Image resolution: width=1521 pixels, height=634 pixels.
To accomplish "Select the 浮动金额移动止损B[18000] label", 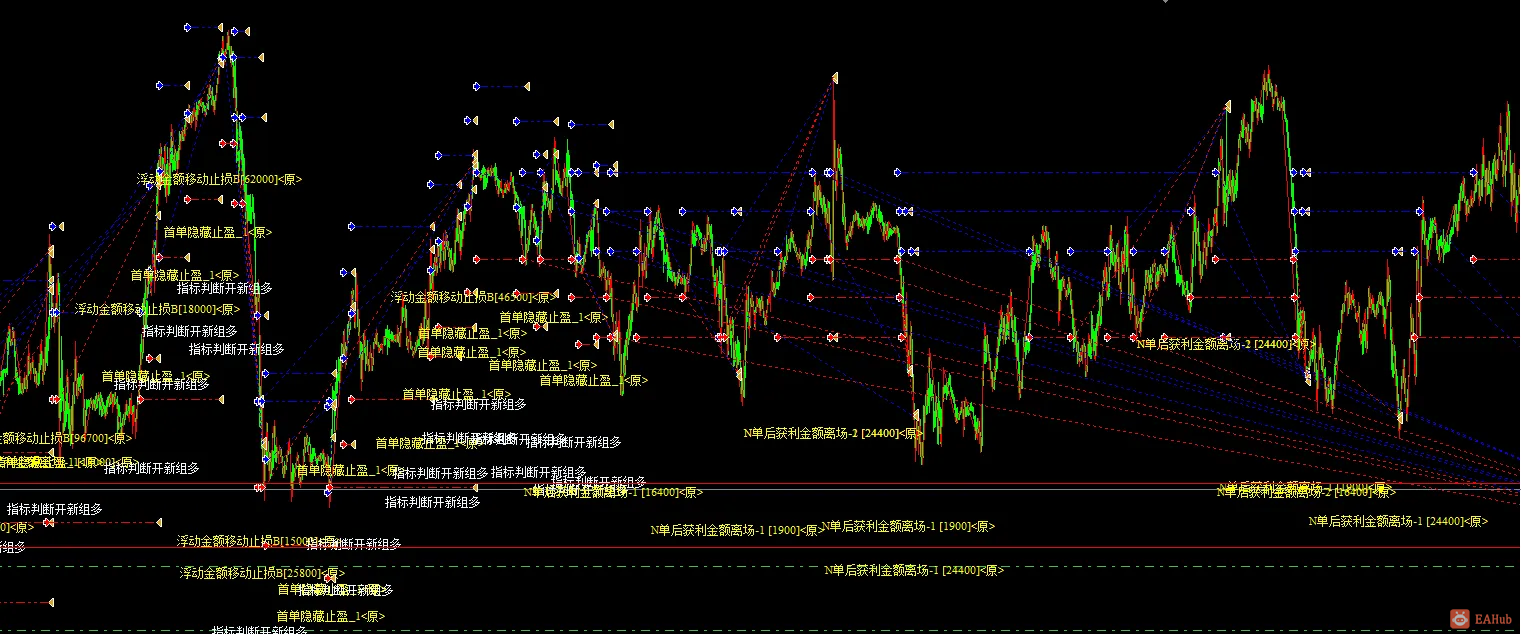I will (157, 309).
